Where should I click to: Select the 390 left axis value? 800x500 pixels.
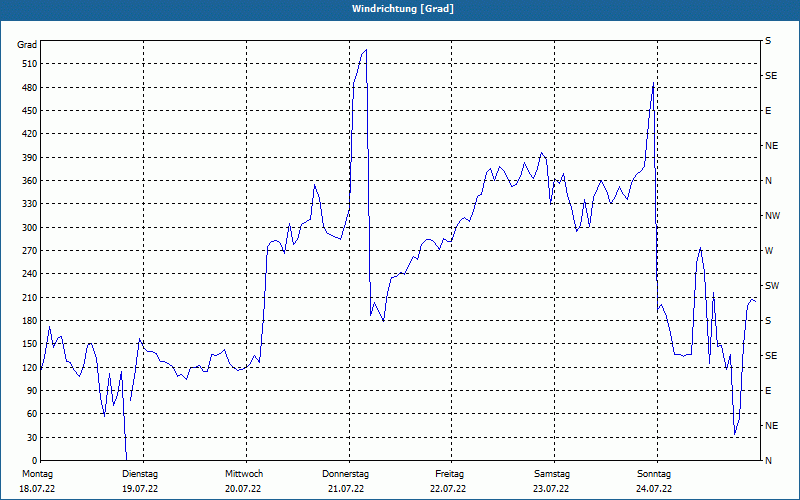click(30, 158)
